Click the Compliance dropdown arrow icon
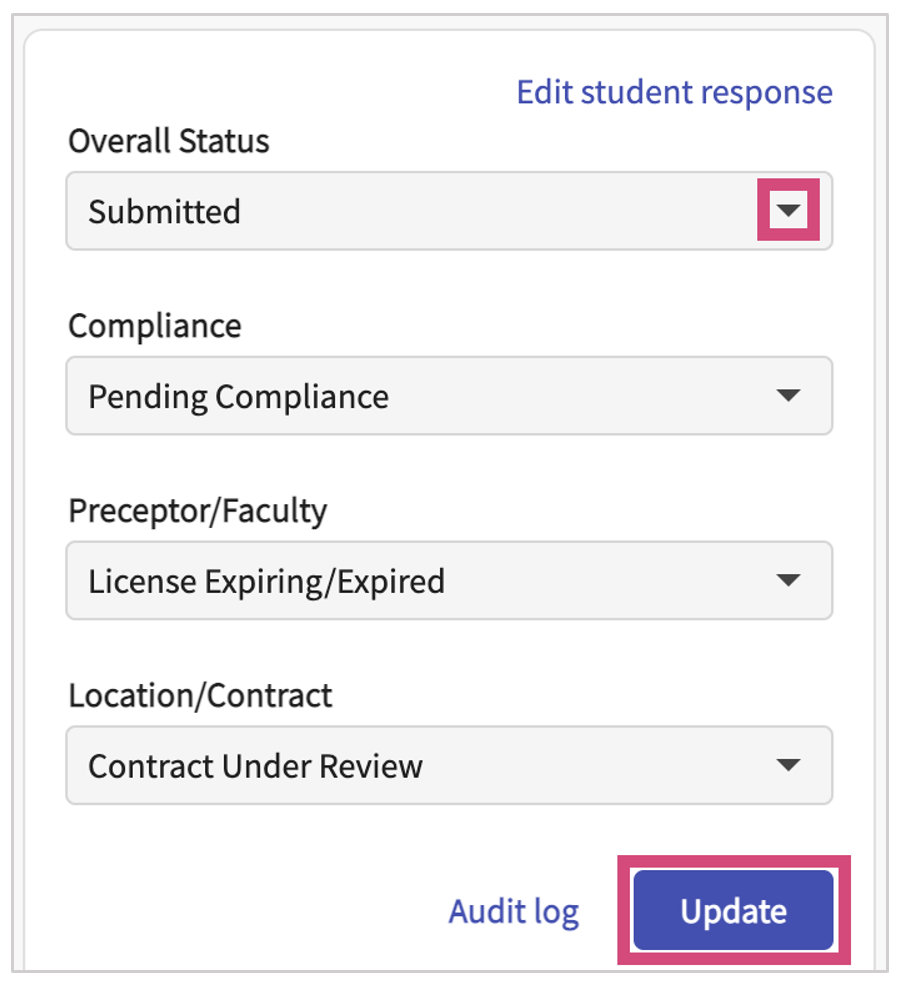 [789, 396]
